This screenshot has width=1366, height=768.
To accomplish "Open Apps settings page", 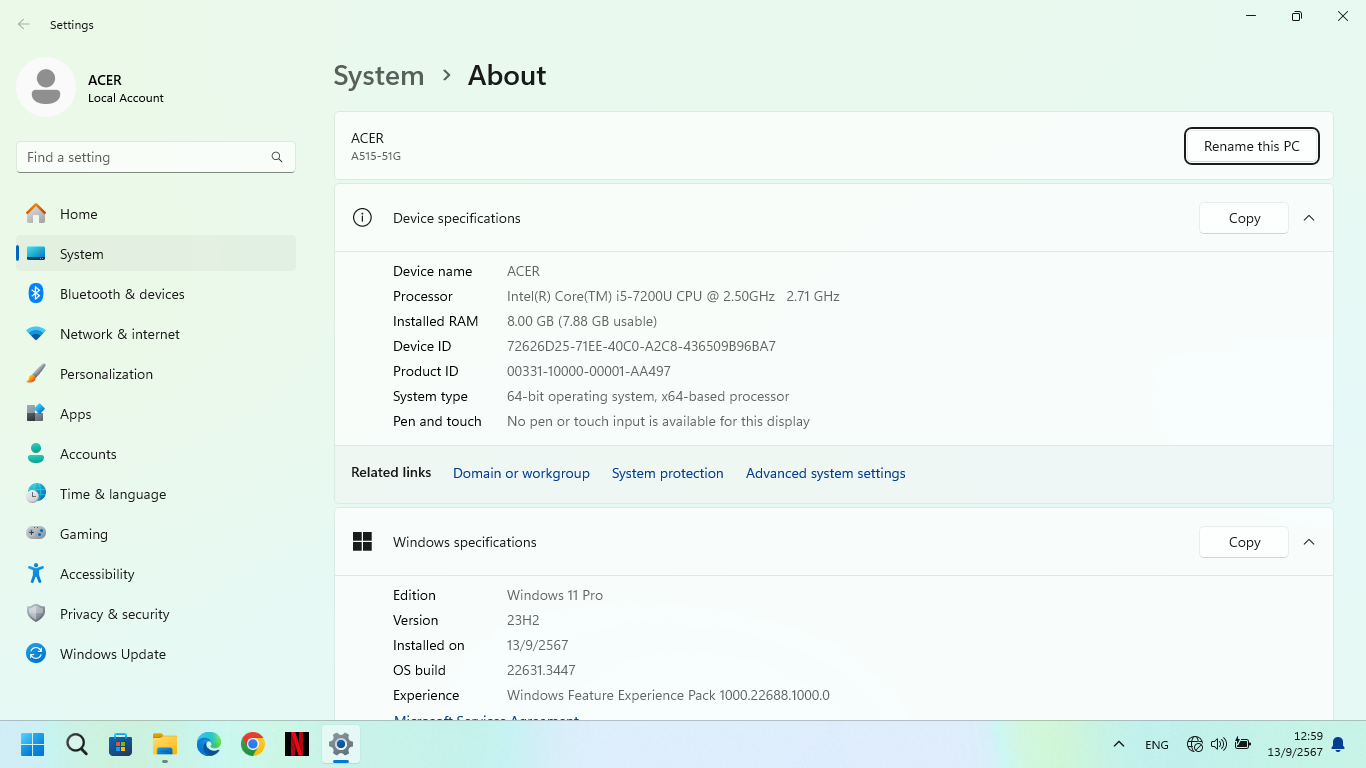I will 156,414.
